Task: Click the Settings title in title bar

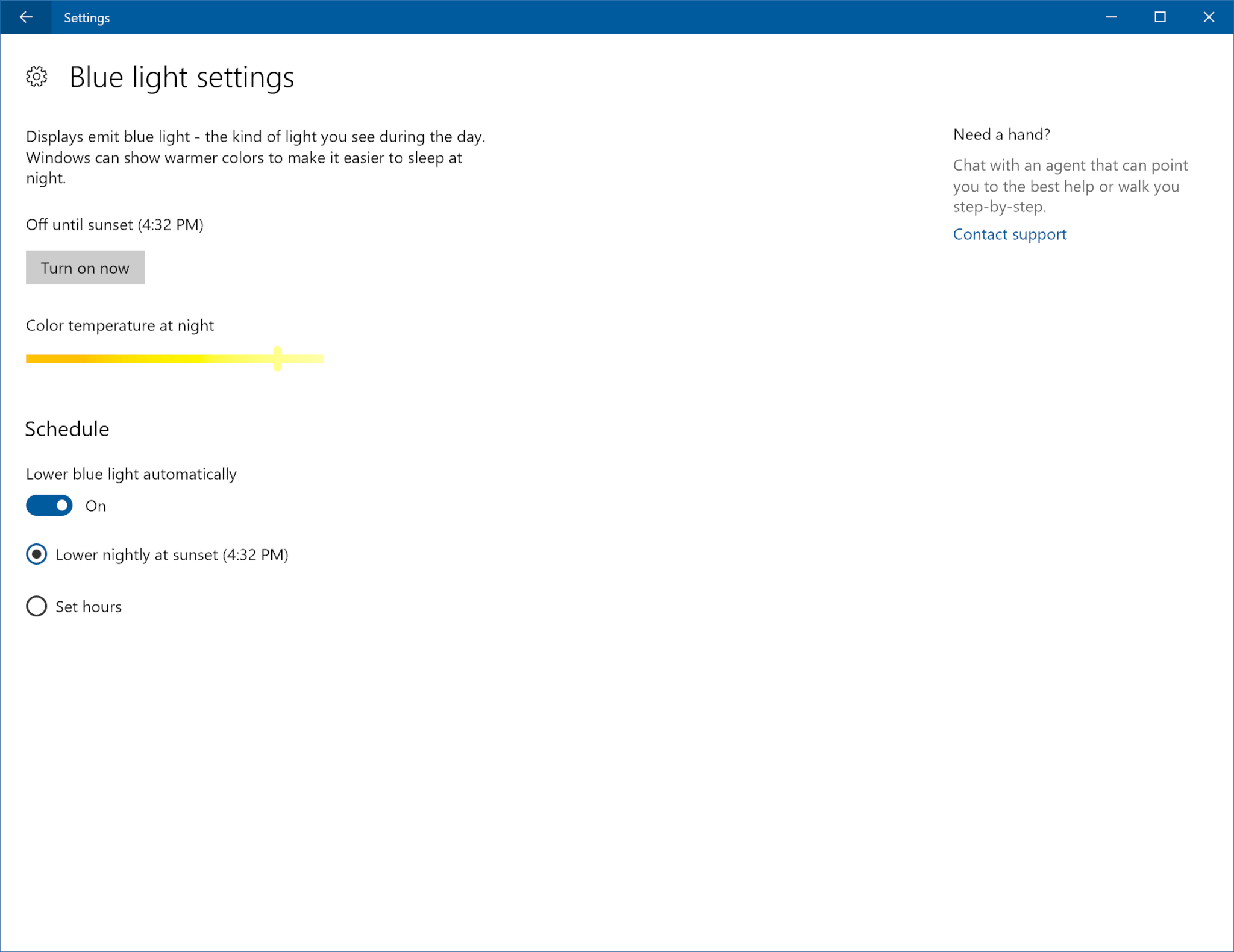Action: 87,18
